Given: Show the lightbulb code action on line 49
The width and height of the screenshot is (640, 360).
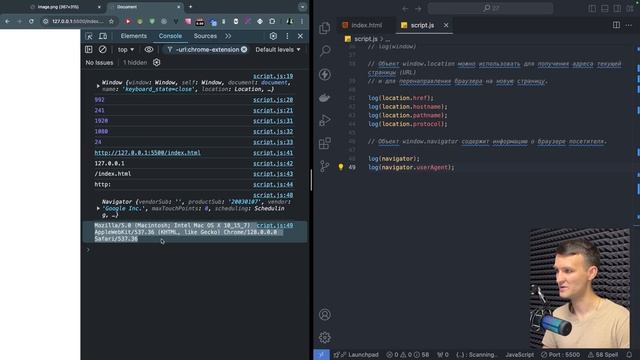Looking at the screenshot, I should pos(340,167).
